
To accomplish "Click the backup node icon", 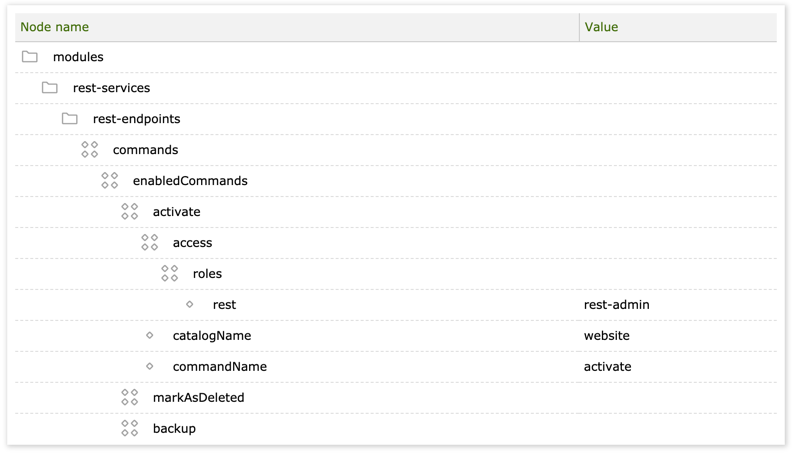I will (130, 429).
